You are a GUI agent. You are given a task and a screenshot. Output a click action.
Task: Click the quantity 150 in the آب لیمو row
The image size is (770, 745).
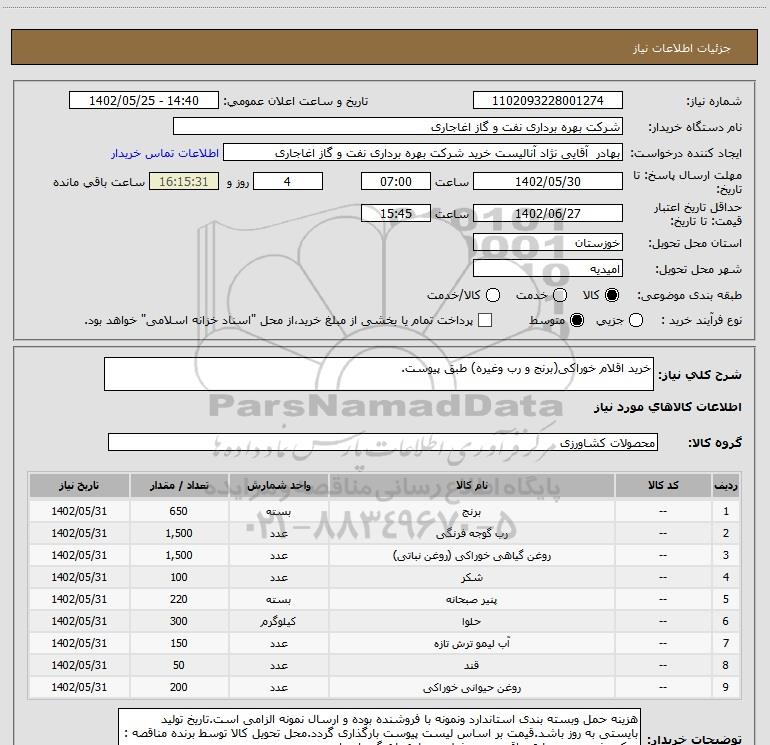pos(179,643)
